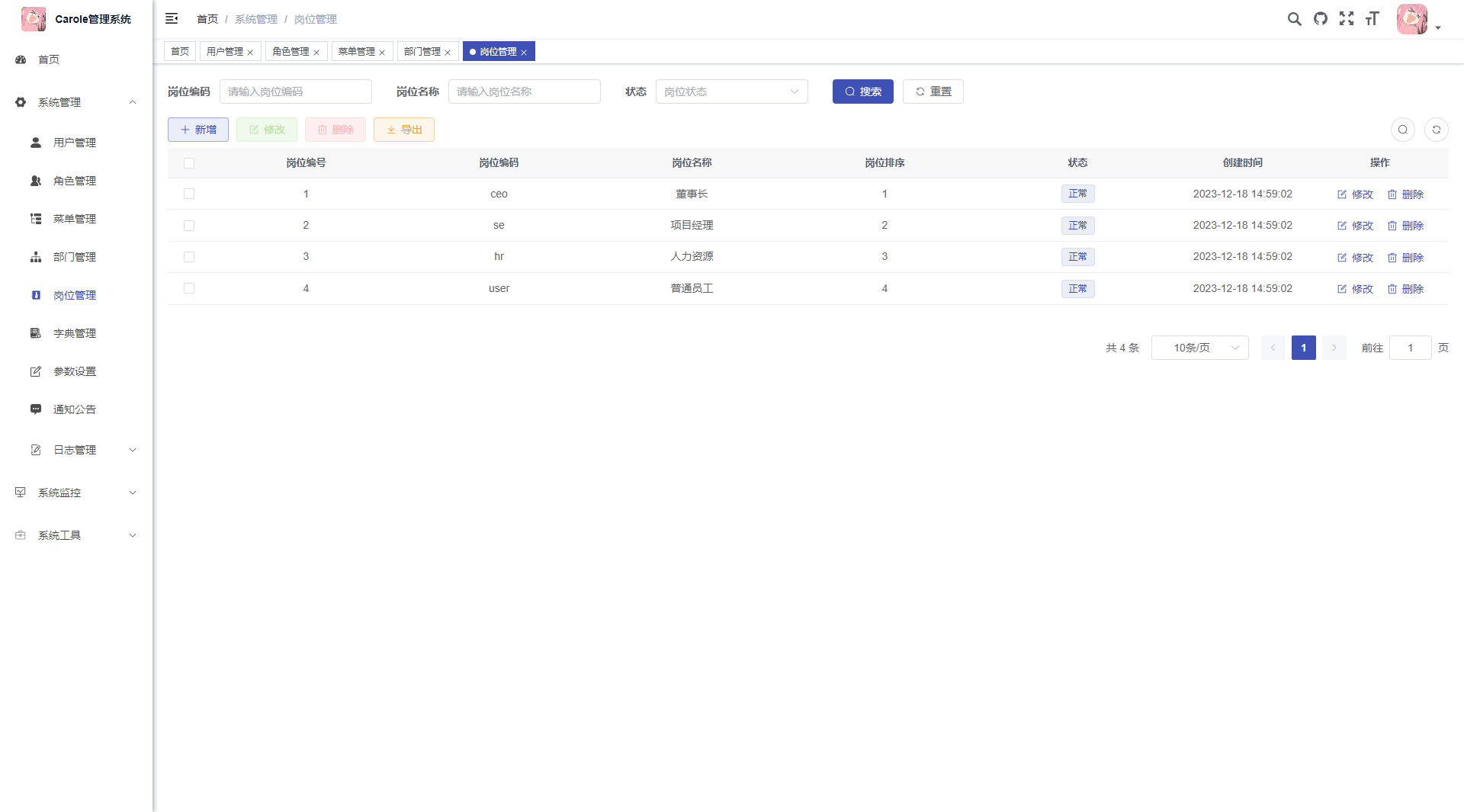1464x812 pixels.
Task: Edit the 董事长 row via 修改
Action: pos(1355,194)
